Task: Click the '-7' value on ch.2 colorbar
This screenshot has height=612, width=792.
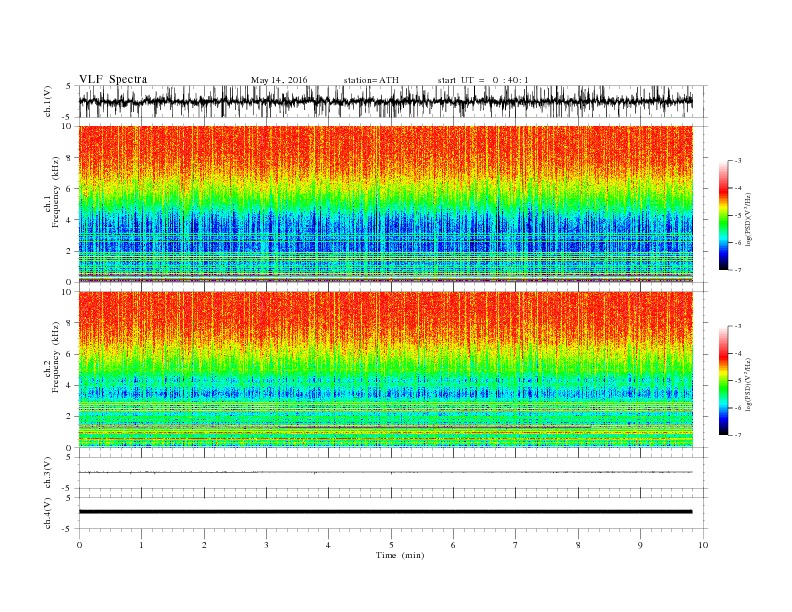Action: pyautogui.click(x=738, y=435)
